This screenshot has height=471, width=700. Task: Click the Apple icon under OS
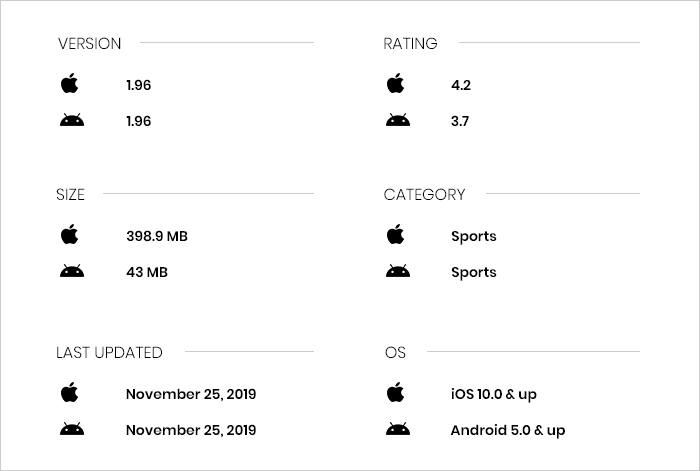click(396, 393)
